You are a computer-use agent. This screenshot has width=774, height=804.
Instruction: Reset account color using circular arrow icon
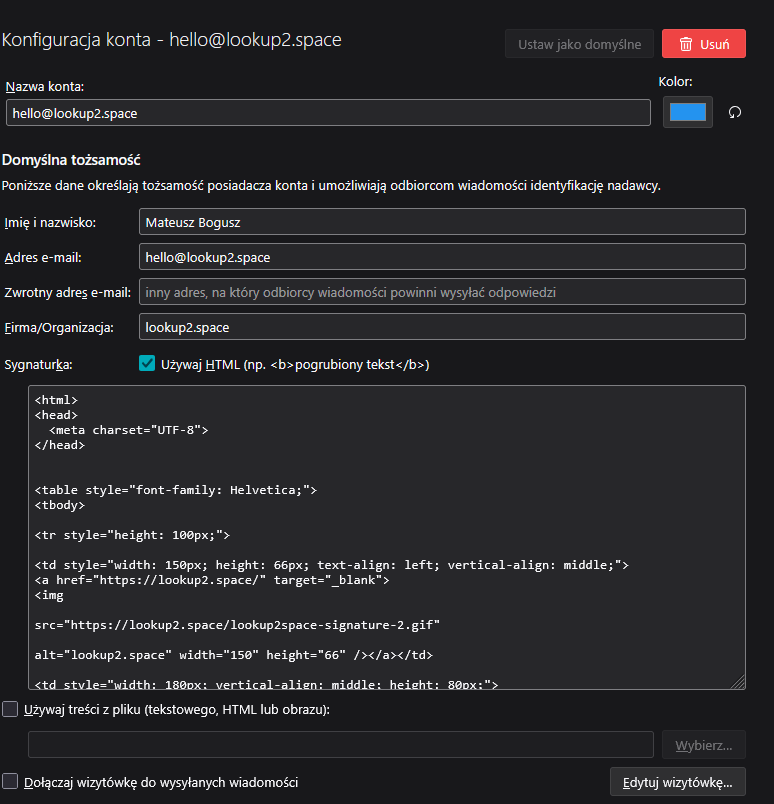(735, 112)
